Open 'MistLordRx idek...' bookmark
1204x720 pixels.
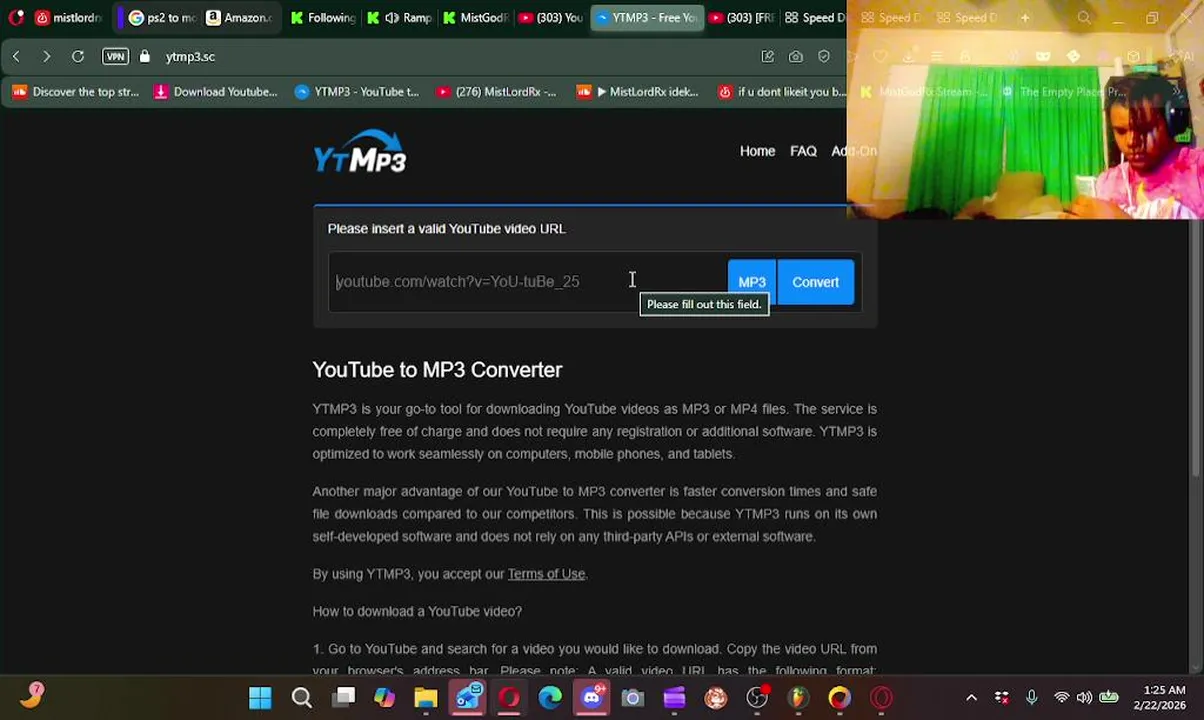click(638, 92)
